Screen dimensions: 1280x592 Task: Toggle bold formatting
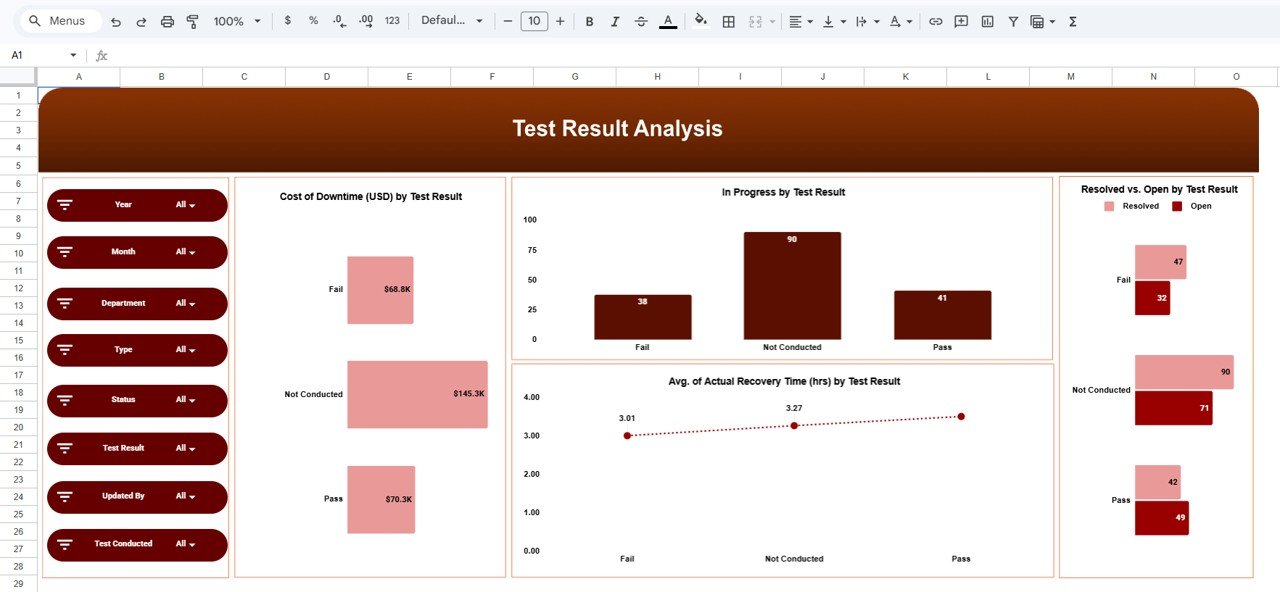pos(589,20)
